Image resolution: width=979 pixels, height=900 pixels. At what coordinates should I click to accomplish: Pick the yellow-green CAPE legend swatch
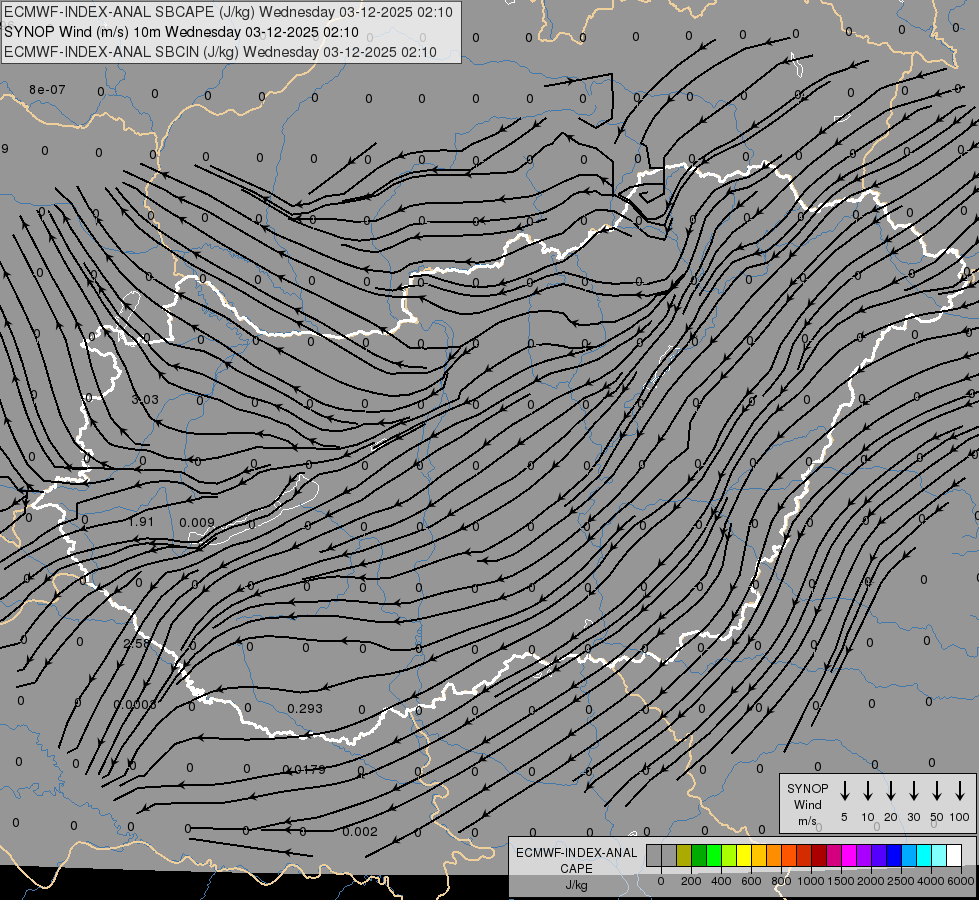tap(729, 855)
